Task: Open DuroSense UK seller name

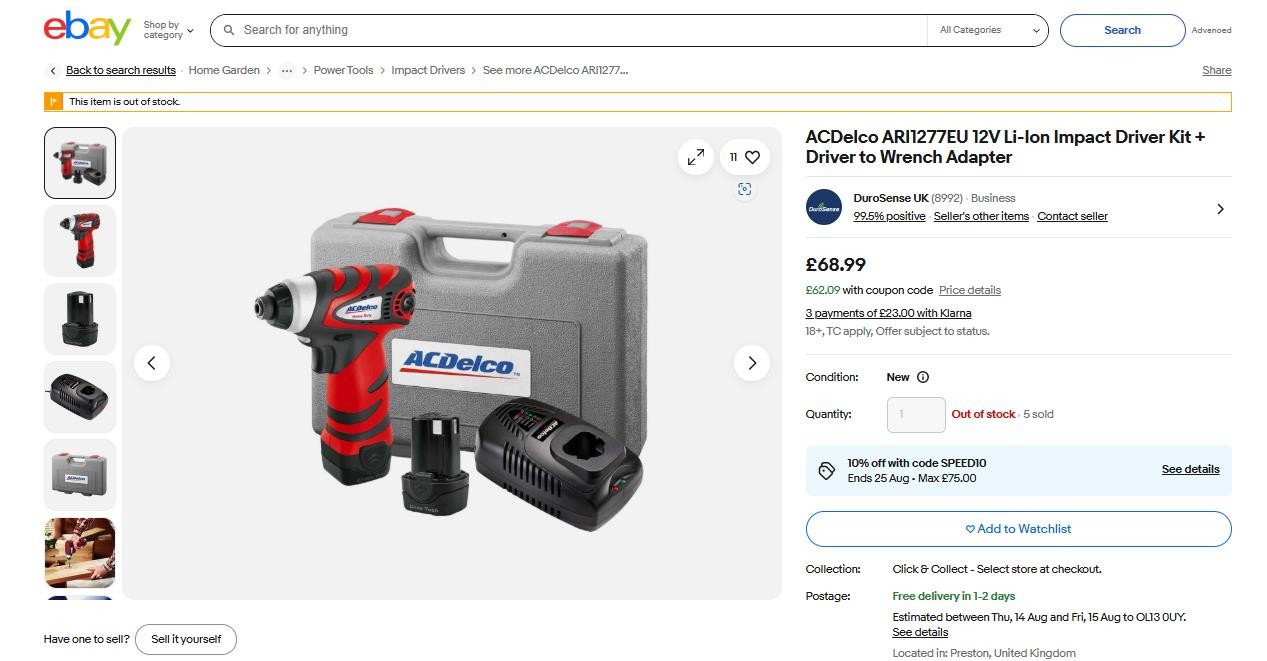Action: [891, 198]
